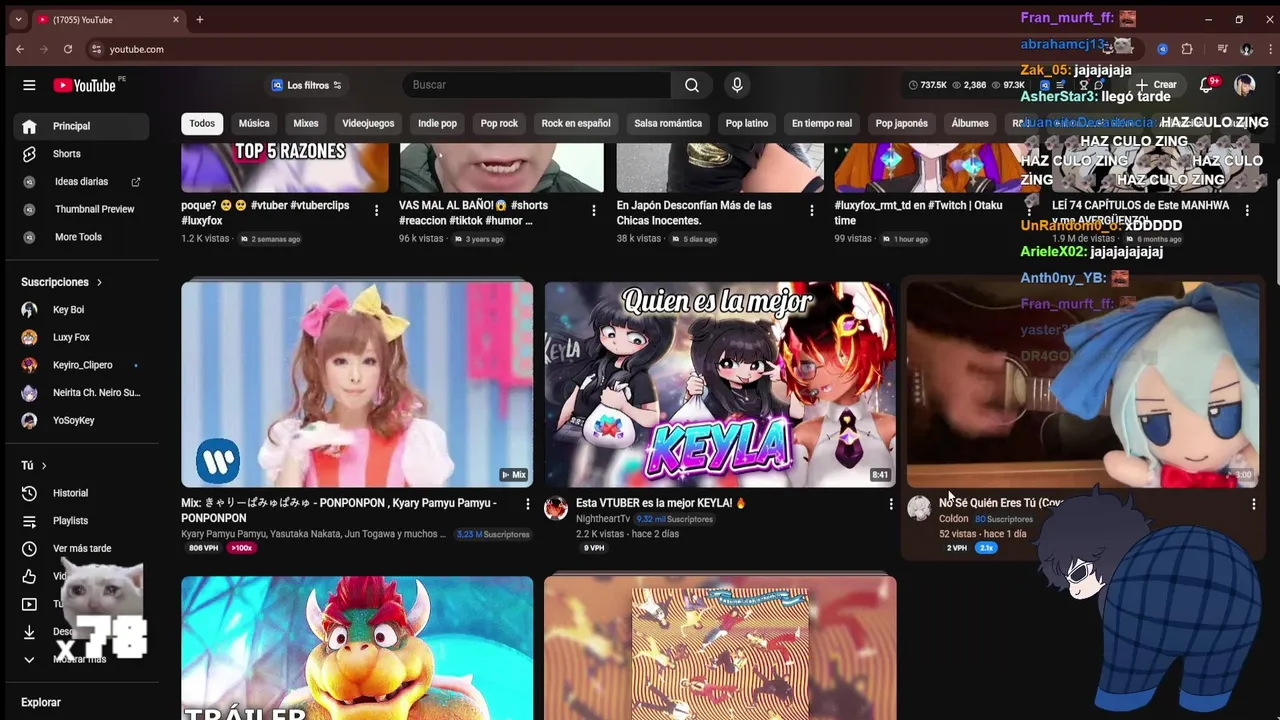Screen dimensions: 1280x720
Task: Expand Mostrar más in the sidebar
Action: (80, 659)
